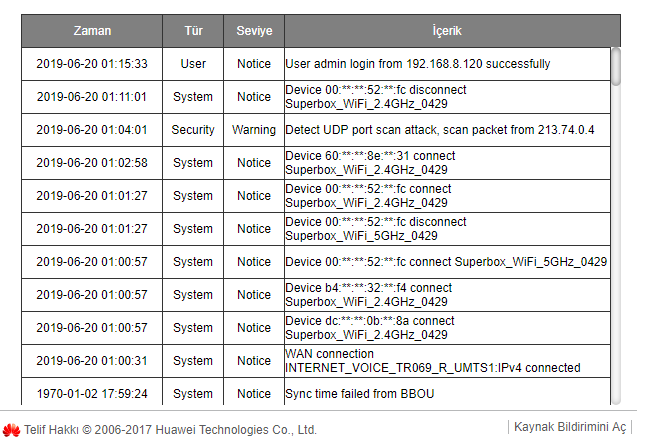The height and width of the screenshot is (440, 651).
Task: Click the User type cell in first row
Action: click(x=193, y=64)
